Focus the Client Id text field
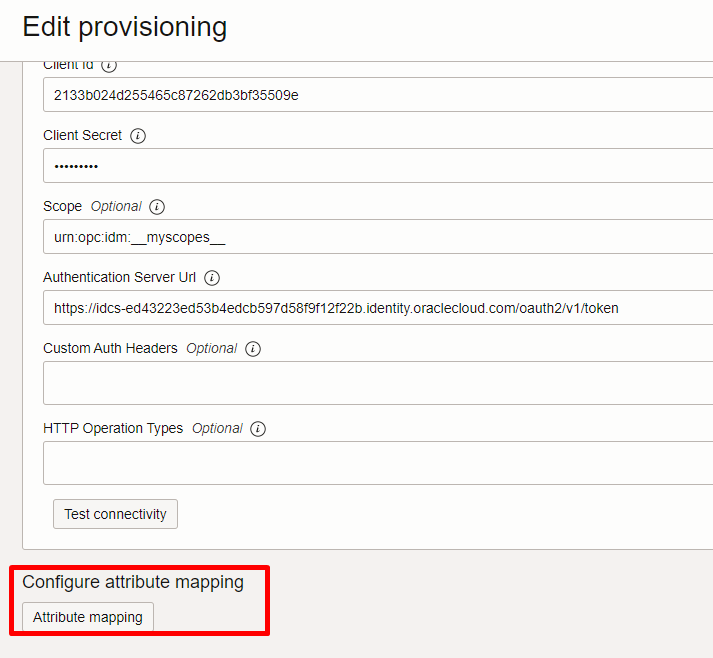Image resolution: width=713 pixels, height=658 pixels. [378, 95]
